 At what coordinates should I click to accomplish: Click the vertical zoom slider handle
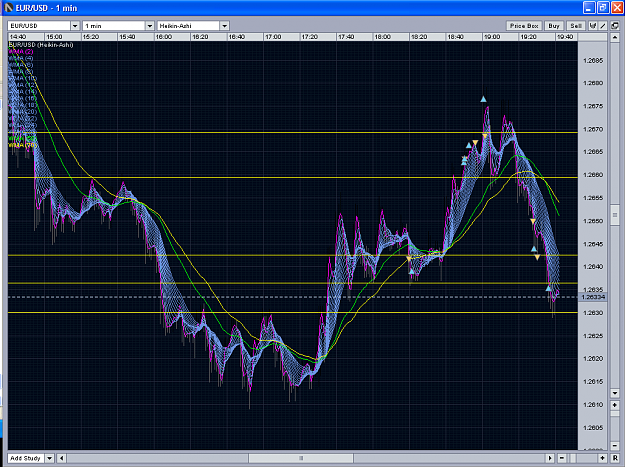tap(615, 414)
